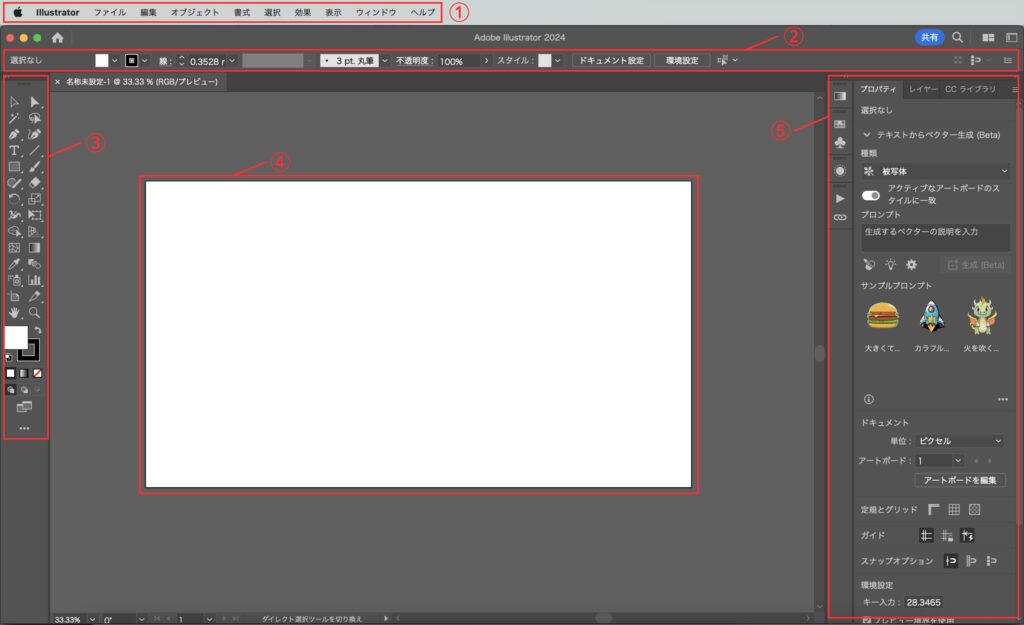Viewport: 1024px width, 625px height.
Task: Select the Hand tool
Action: coord(14,313)
